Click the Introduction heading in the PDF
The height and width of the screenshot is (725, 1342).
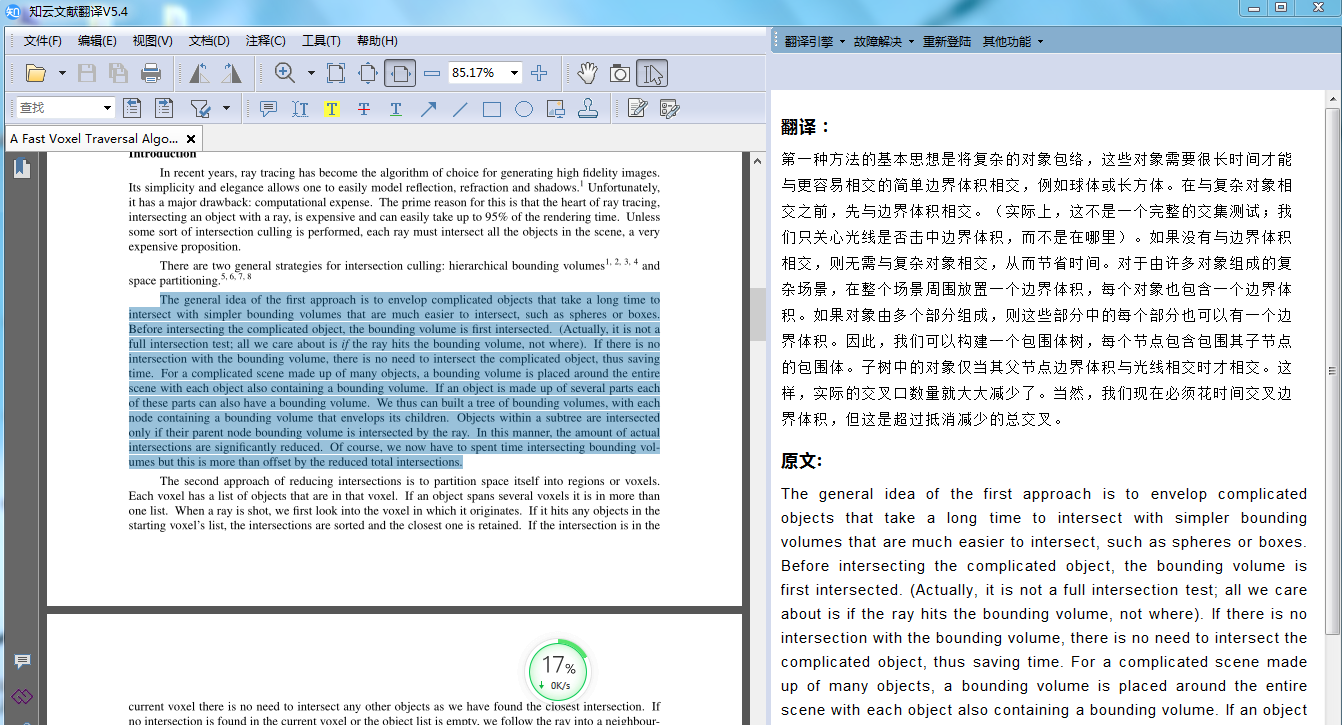coord(163,154)
